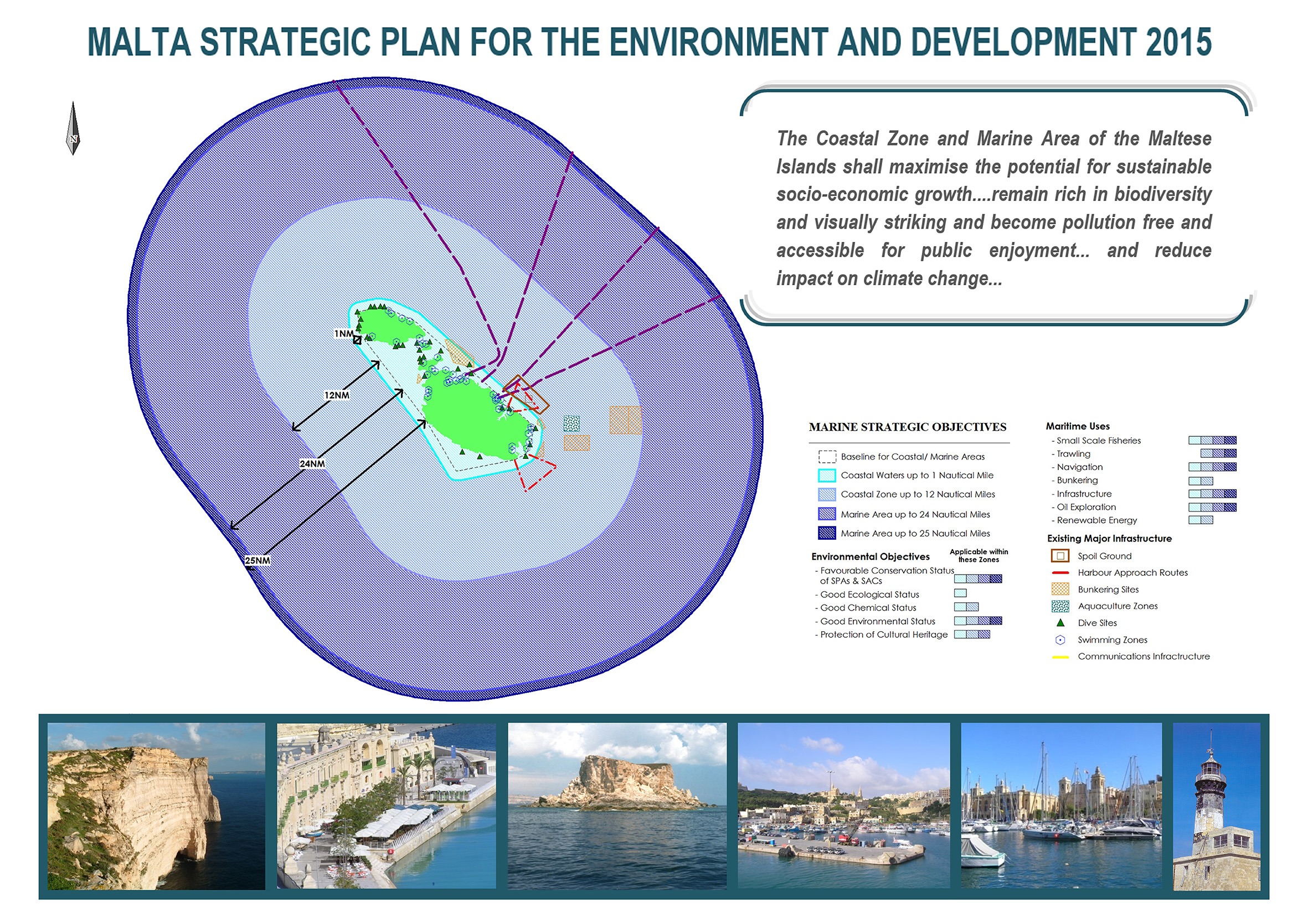
Task: Click the Harbour Approach Routes red line symbol
Action: 1060,572
